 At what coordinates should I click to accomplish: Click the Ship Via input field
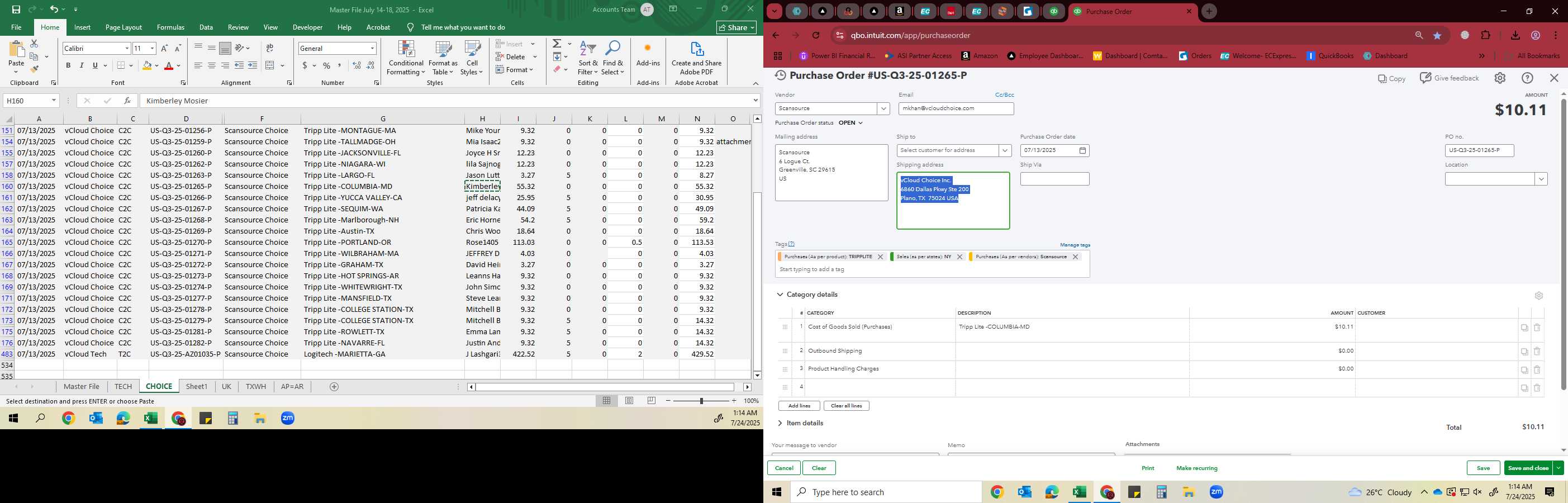pos(1054,179)
